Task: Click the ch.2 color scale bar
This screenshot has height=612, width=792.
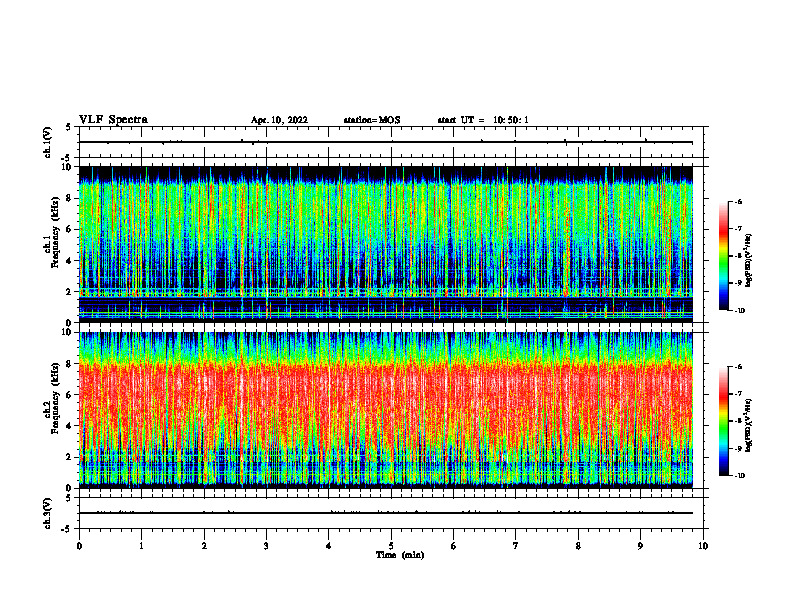Action: click(724, 421)
